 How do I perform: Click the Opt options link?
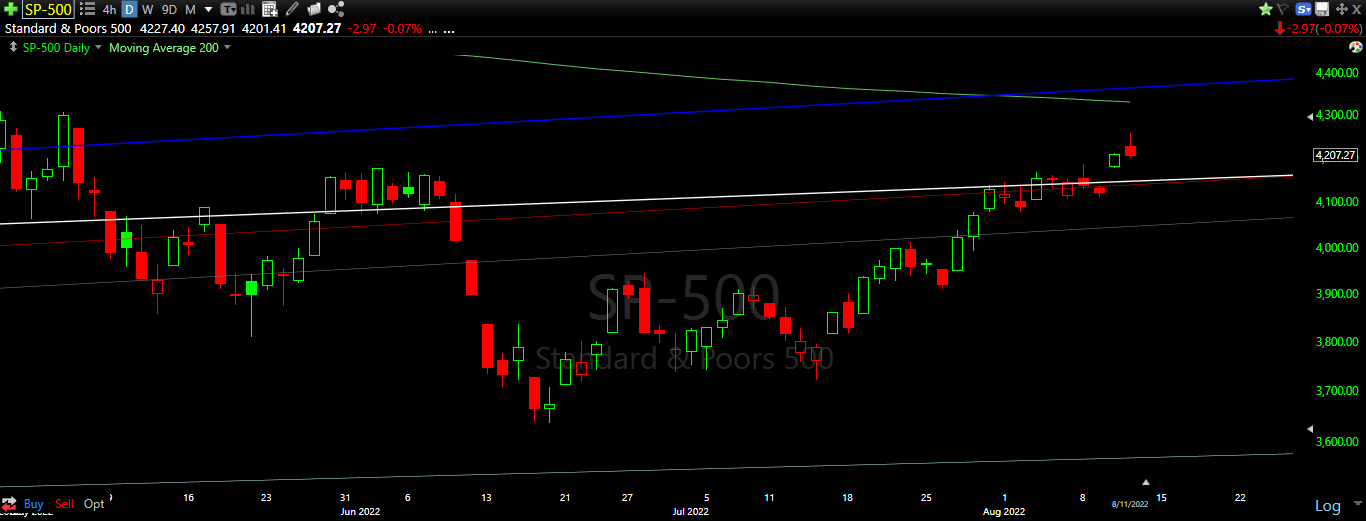95,504
